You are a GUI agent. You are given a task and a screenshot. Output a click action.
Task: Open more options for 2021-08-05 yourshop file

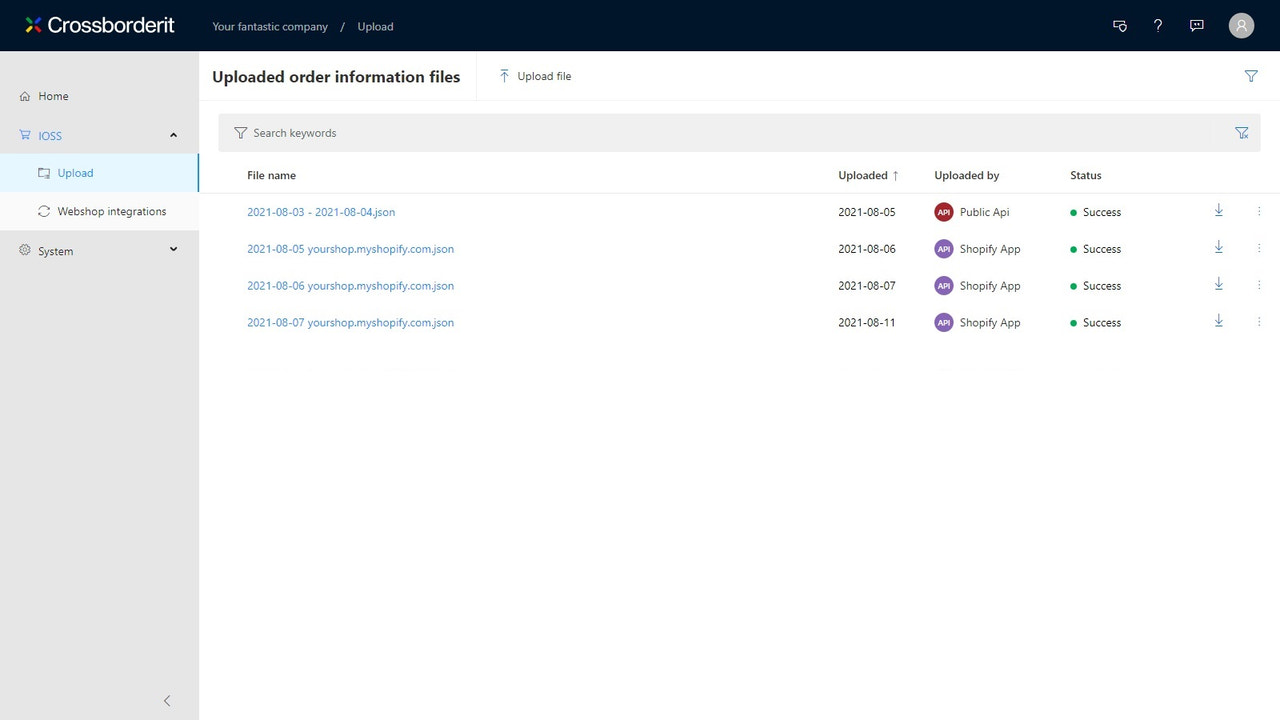click(x=1259, y=248)
